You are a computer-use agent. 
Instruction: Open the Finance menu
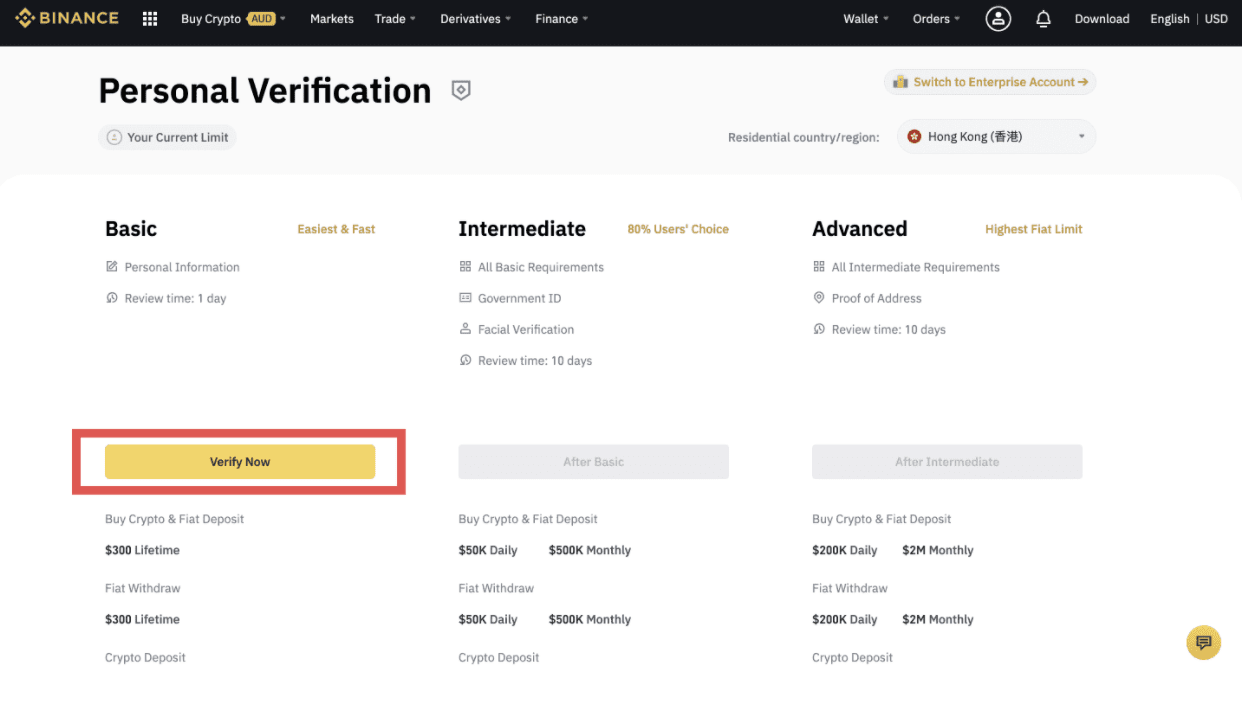561,19
